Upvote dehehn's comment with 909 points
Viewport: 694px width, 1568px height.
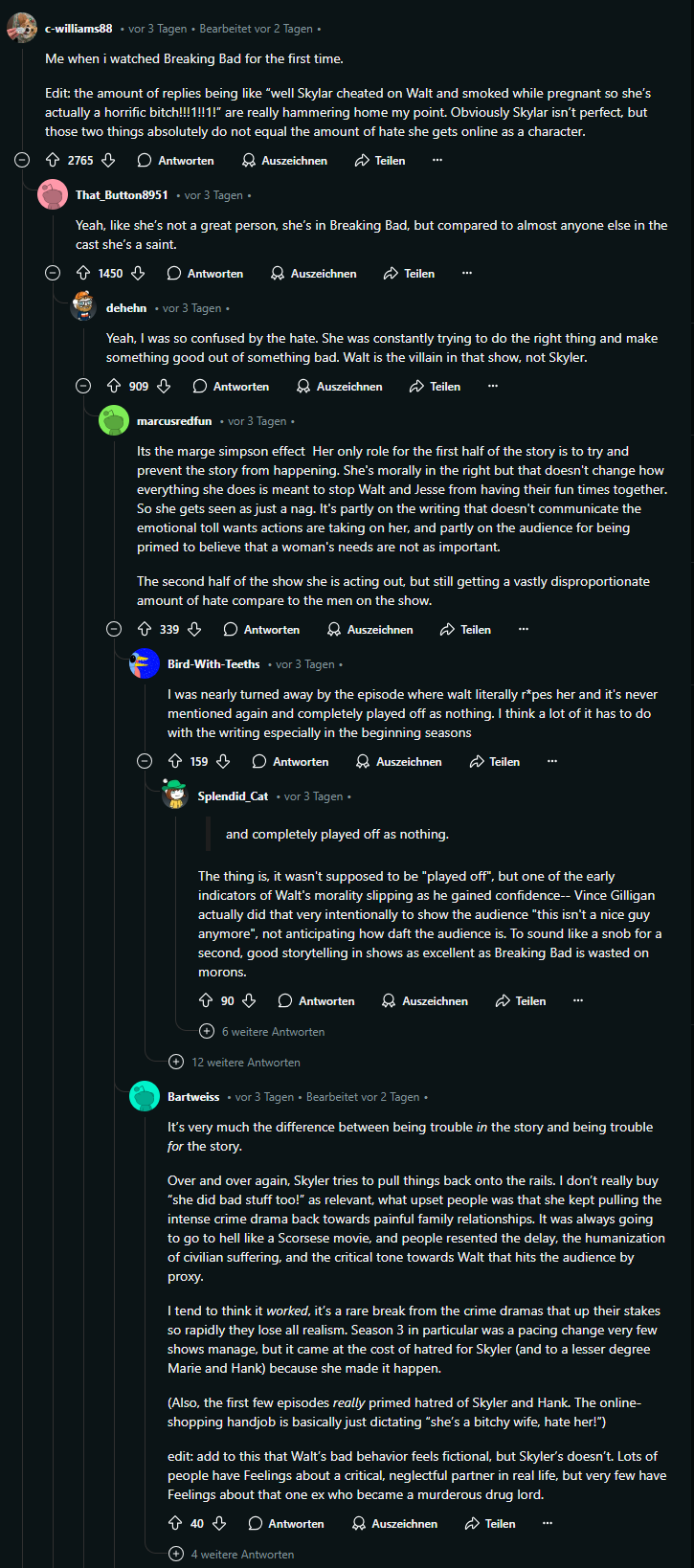(114, 387)
